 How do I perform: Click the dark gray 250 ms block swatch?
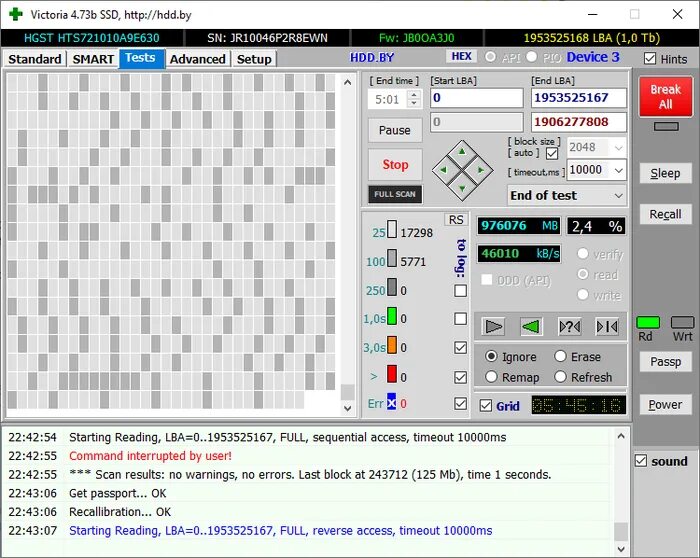tap(392, 287)
